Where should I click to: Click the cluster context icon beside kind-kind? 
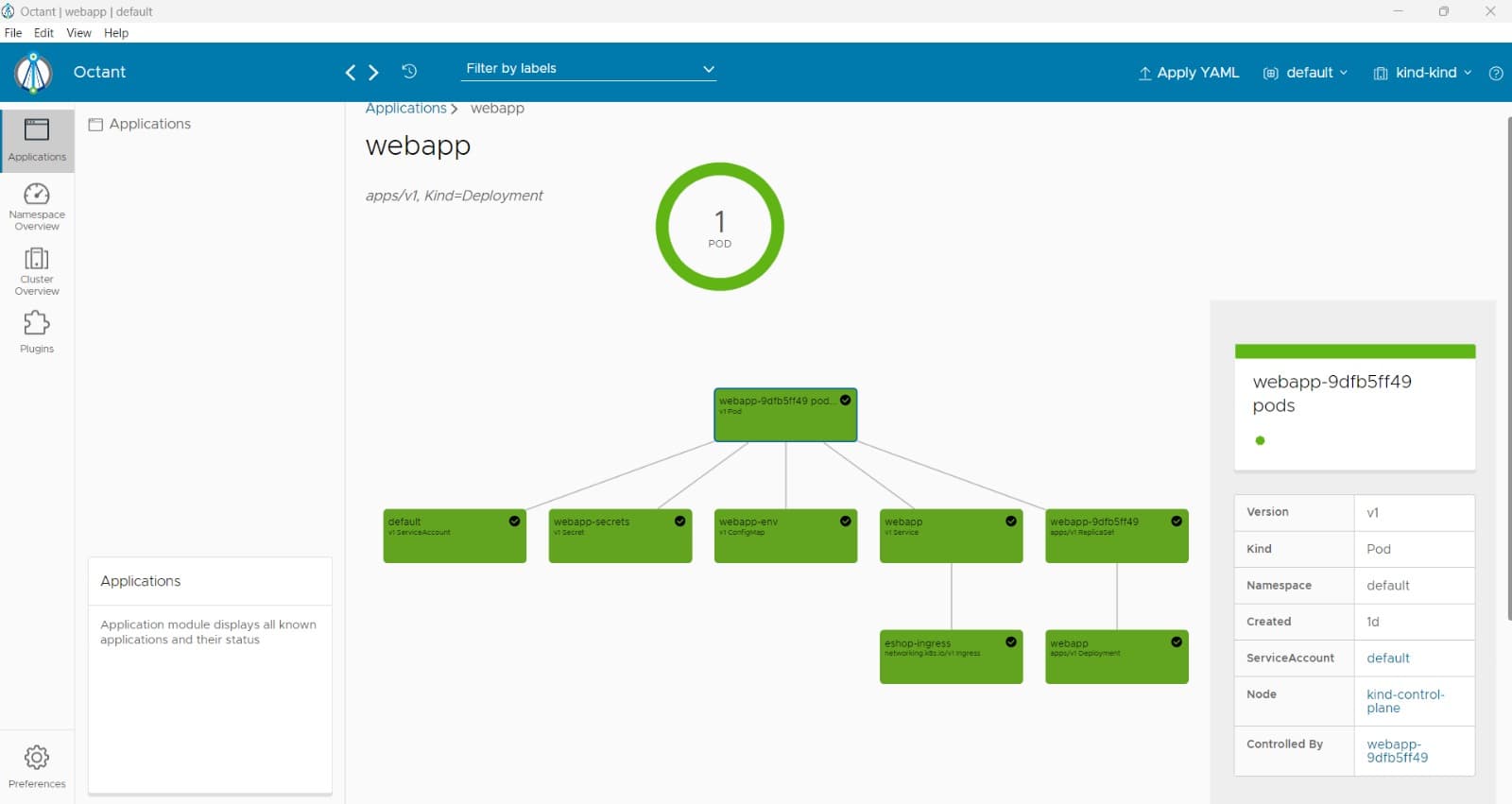[x=1381, y=73]
